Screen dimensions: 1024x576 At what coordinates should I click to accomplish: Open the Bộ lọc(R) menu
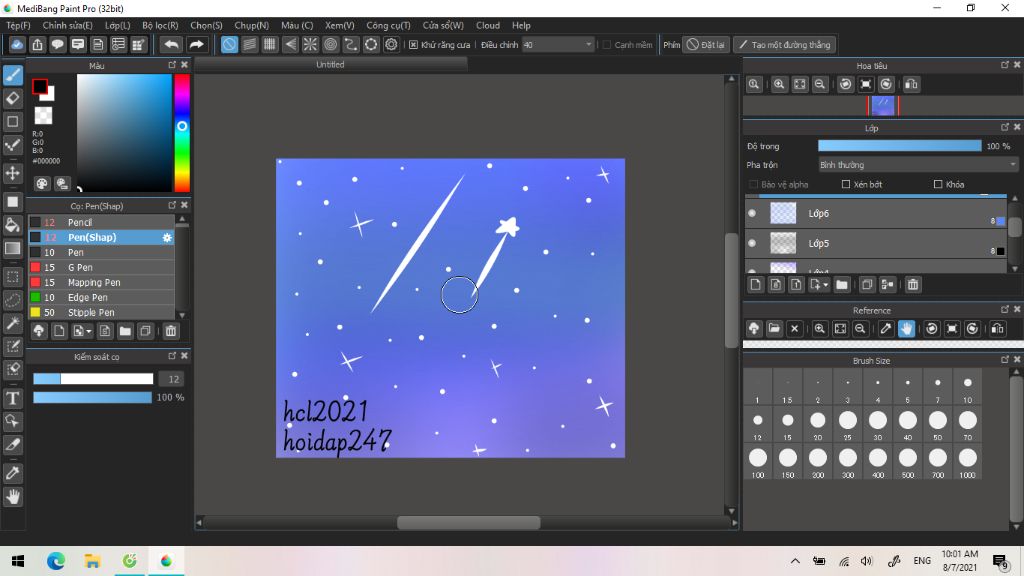click(160, 25)
